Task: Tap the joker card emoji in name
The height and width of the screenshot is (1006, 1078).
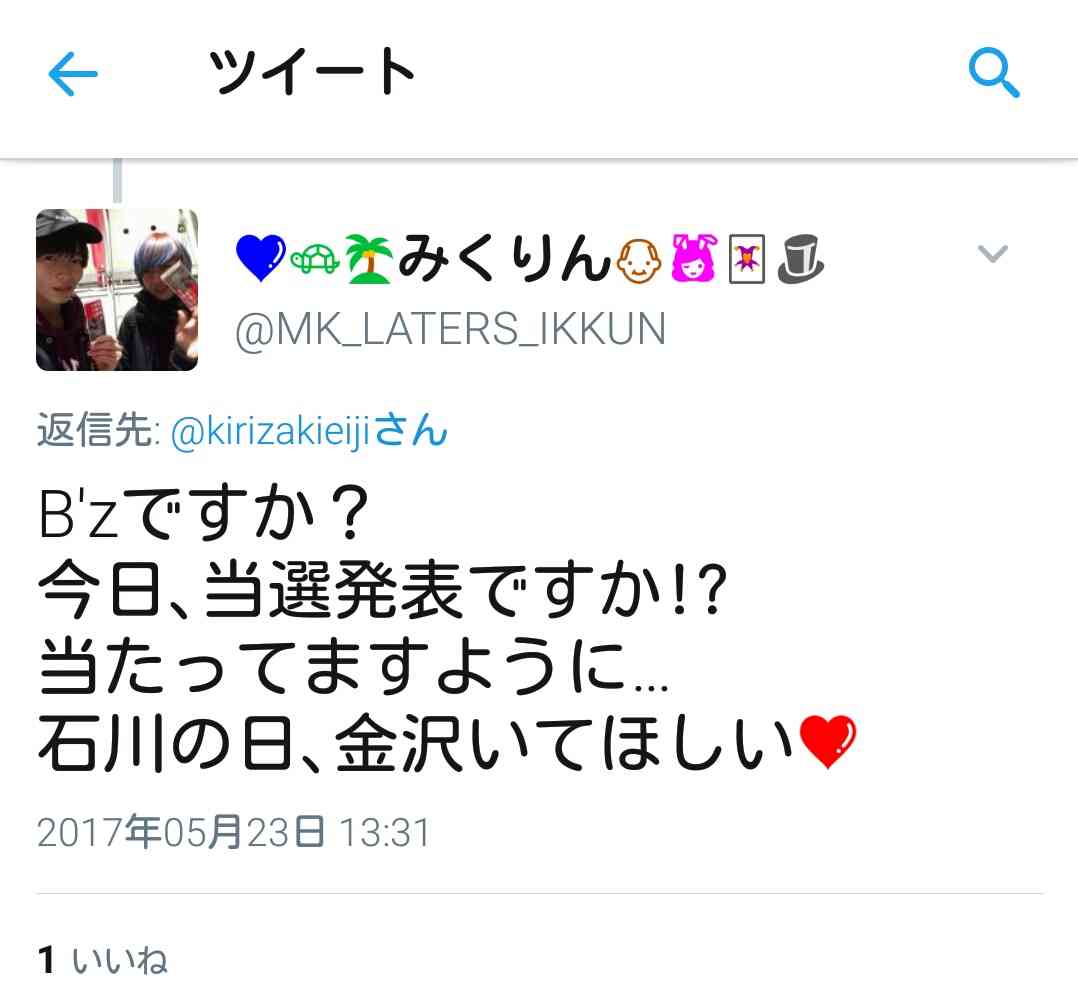Action: pos(747,259)
